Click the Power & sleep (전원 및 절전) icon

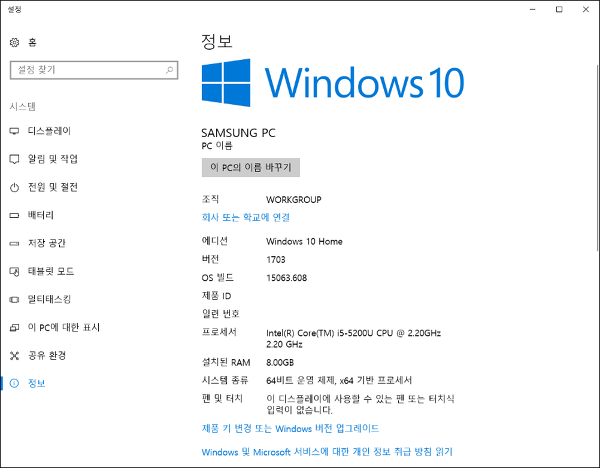pyautogui.click(x=14, y=188)
